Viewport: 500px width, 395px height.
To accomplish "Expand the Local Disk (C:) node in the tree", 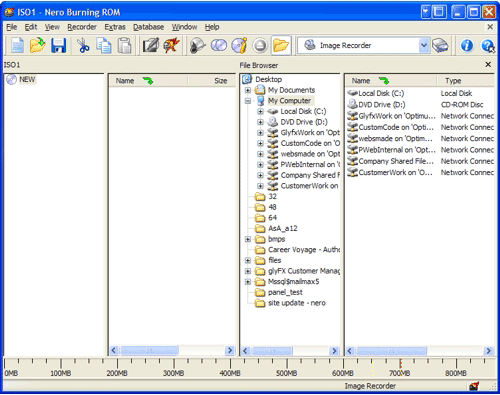I will coord(260,111).
